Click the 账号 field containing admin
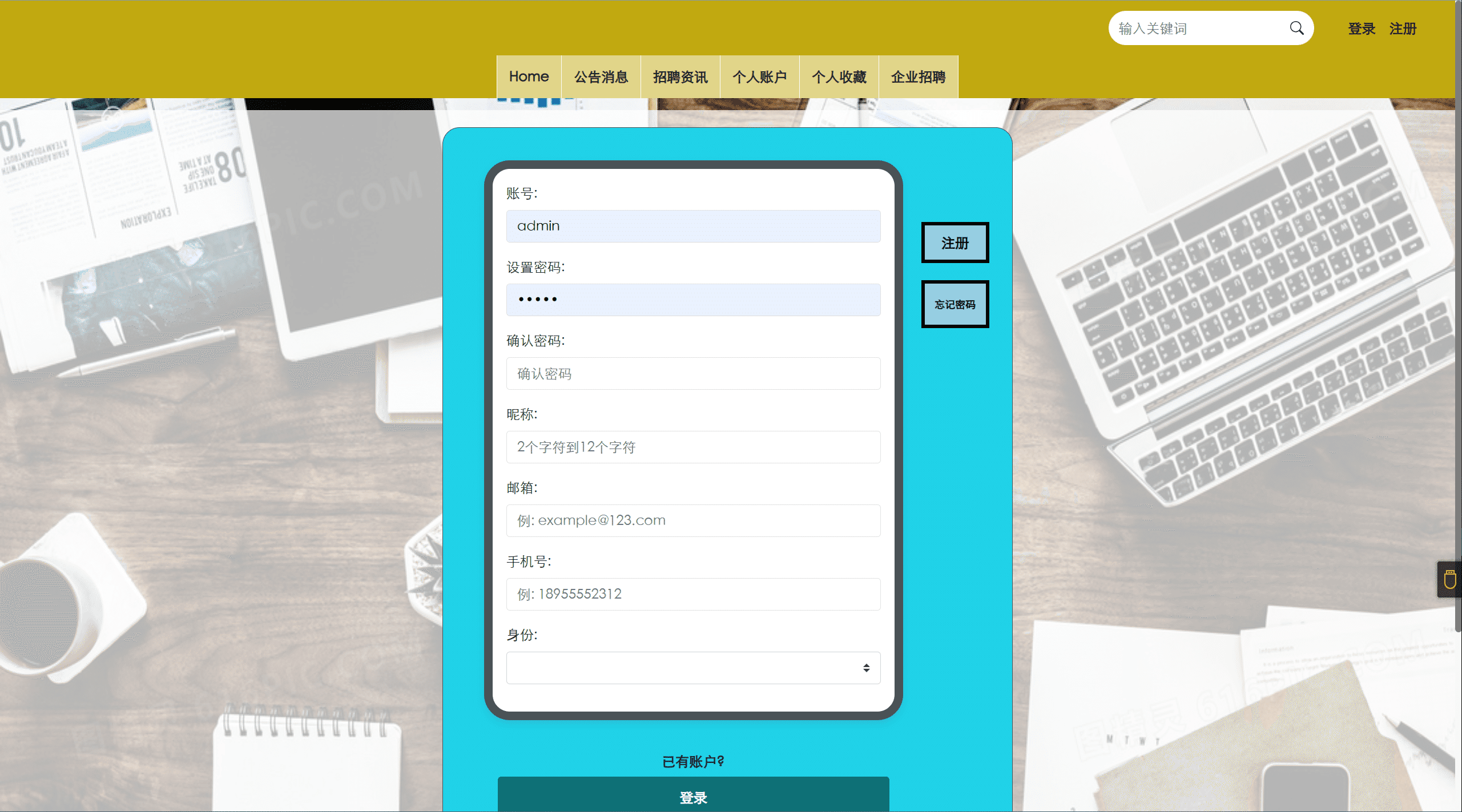 [693, 226]
